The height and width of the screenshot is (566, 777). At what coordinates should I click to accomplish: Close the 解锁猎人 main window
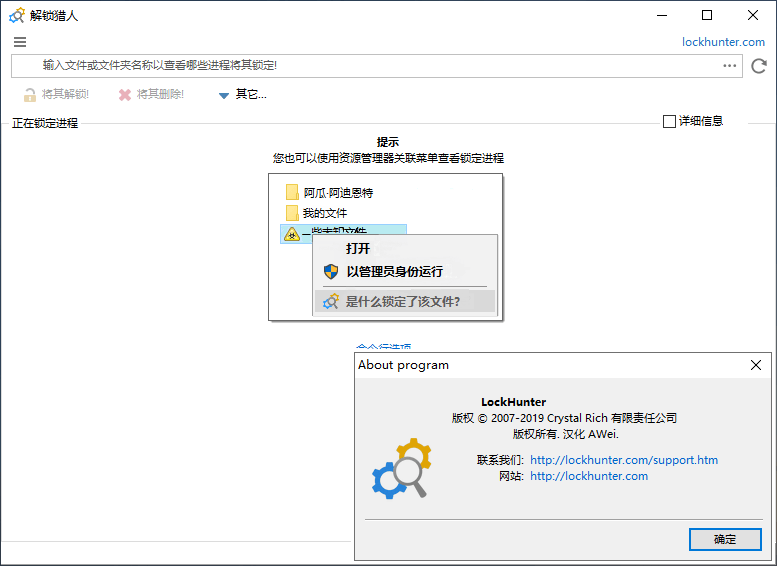tap(753, 15)
